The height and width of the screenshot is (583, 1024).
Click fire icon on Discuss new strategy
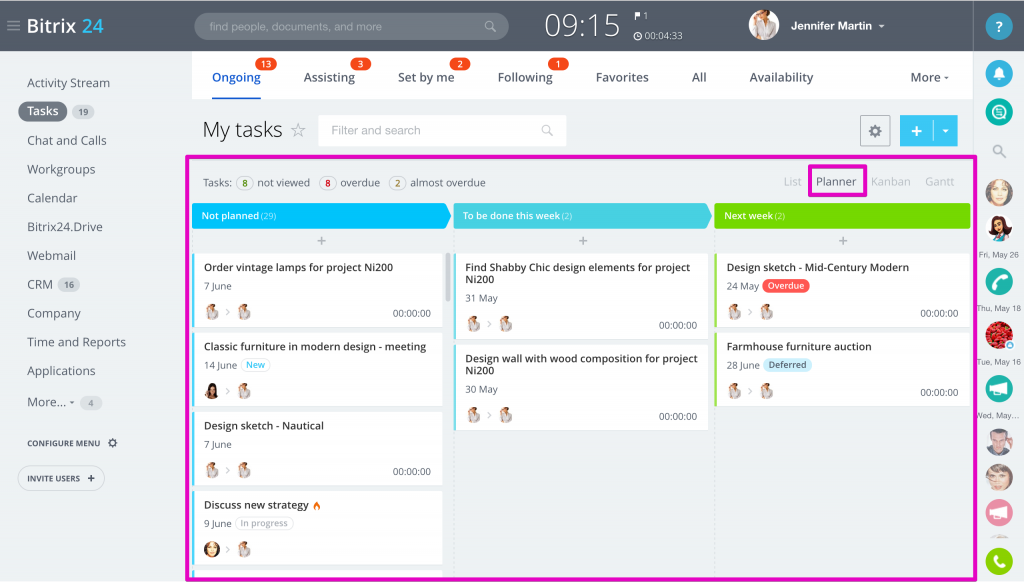coord(317,505)
